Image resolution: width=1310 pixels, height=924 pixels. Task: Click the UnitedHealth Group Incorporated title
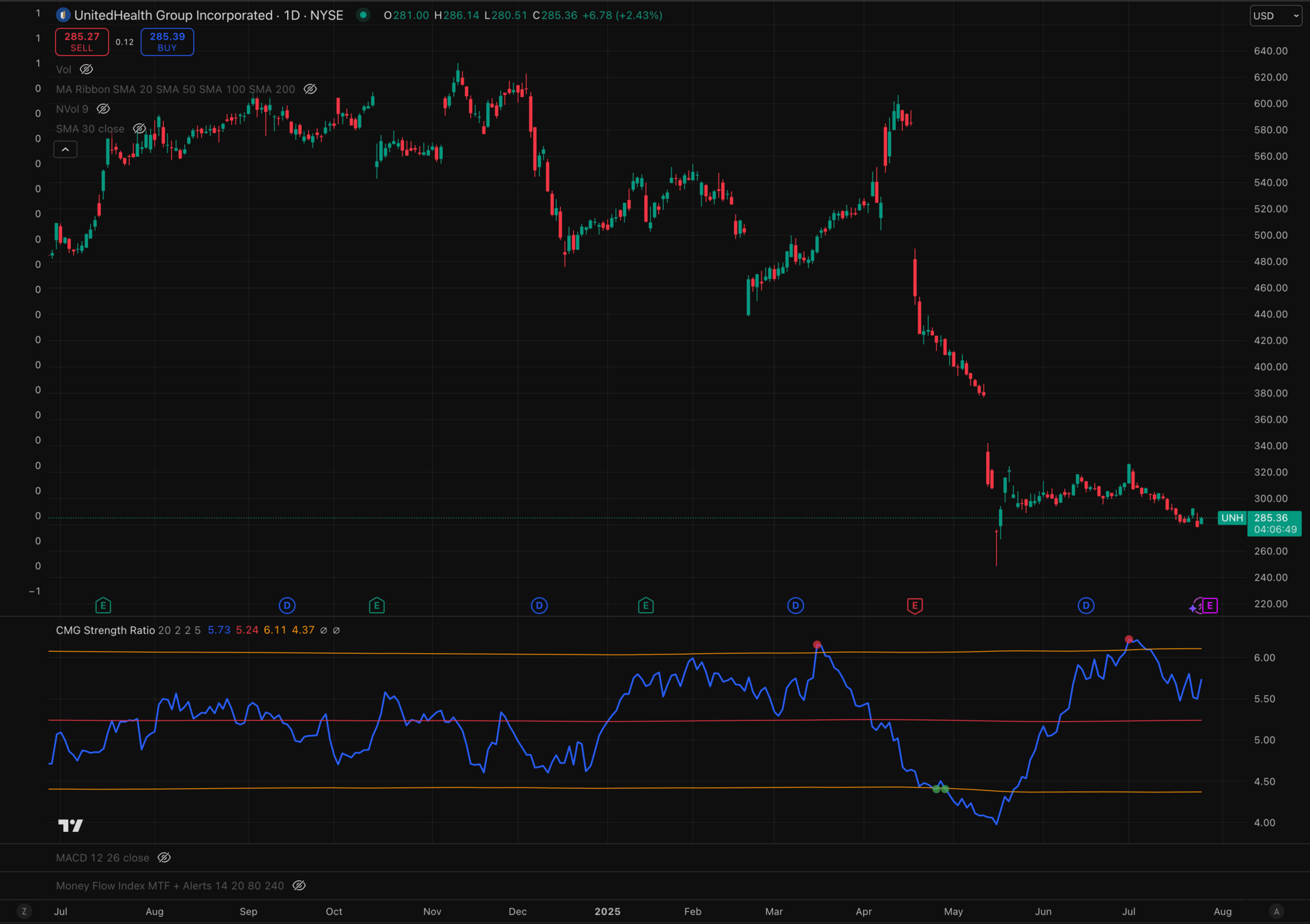pos(173,15)
